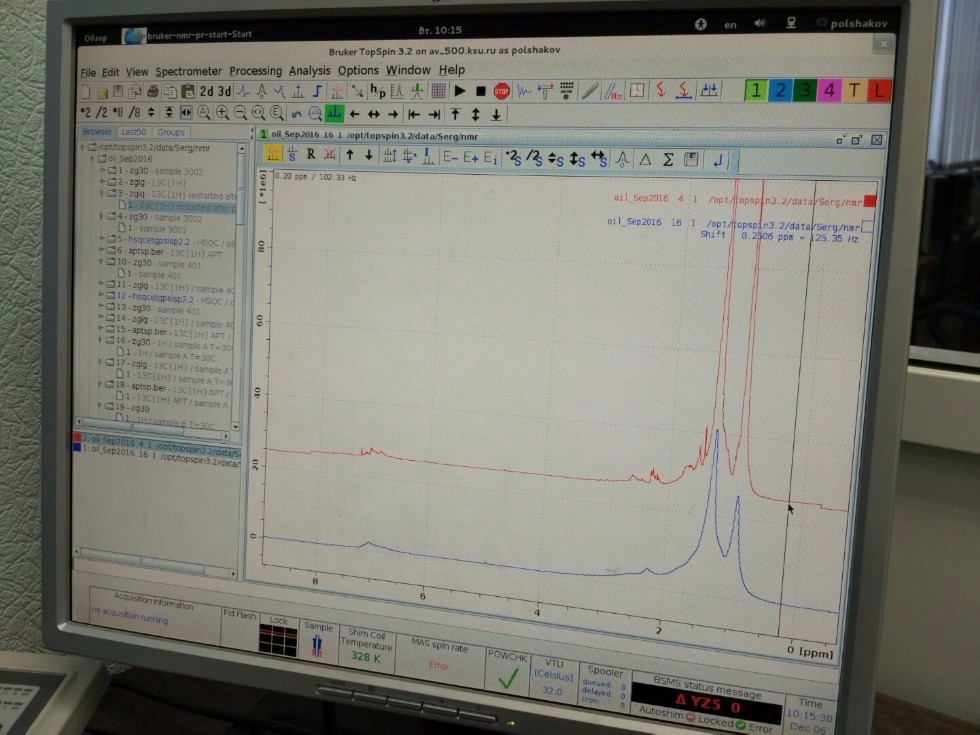Screen dimensions: 980x735
Task: Click the Delta difference spectrum icon
Action: point(645,158)
